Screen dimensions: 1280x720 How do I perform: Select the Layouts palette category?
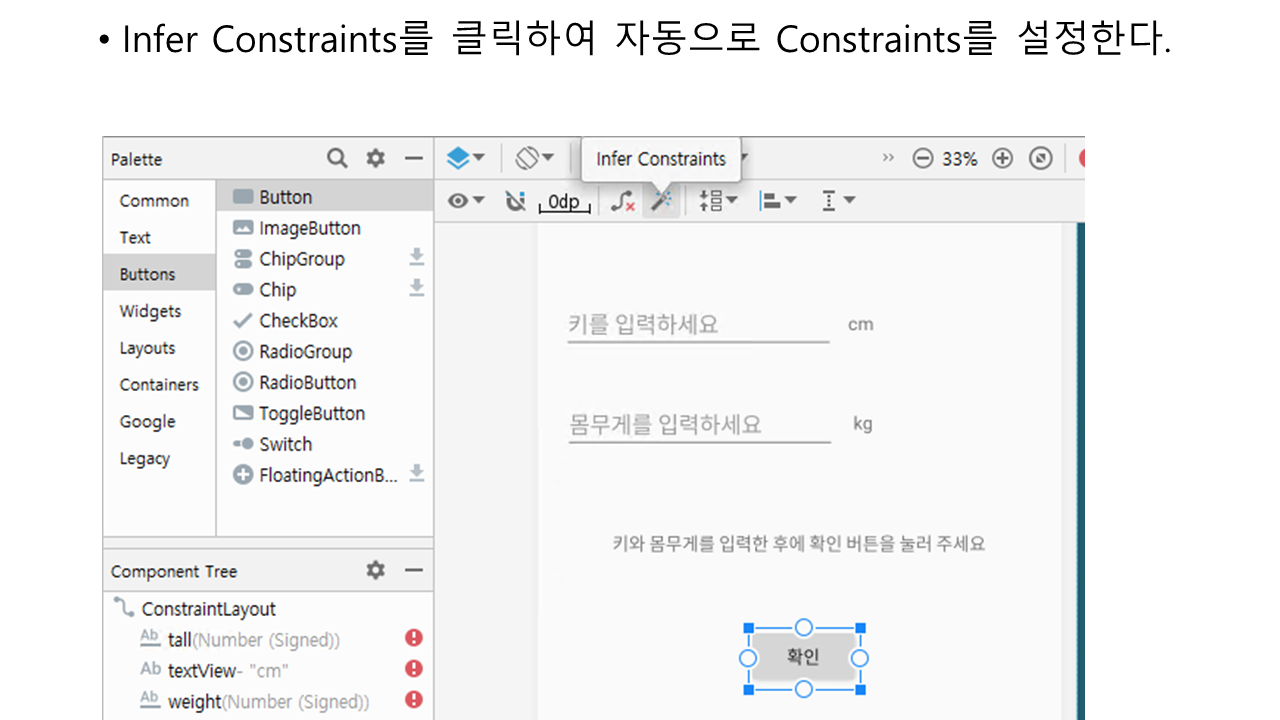(147, 348)
